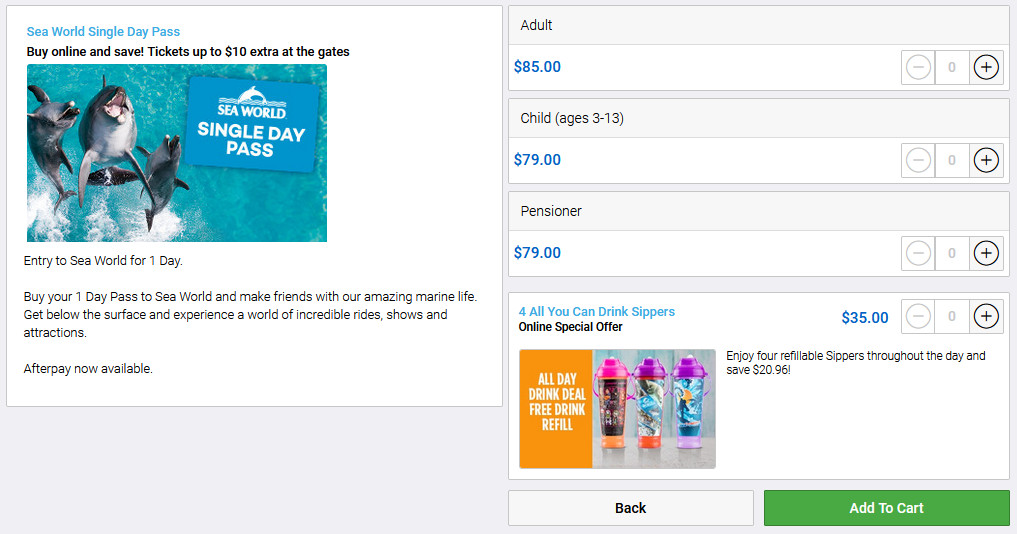The width and height of the screenshot is (1017, 534).
Task: Add one Child ticket using plus icon
Action: [x=986, y=160]
